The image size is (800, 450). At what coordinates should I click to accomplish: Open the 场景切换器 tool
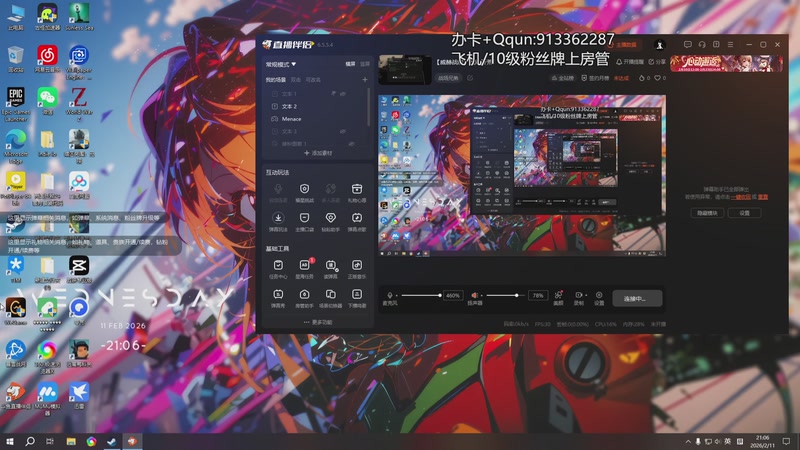click(331, 298)
